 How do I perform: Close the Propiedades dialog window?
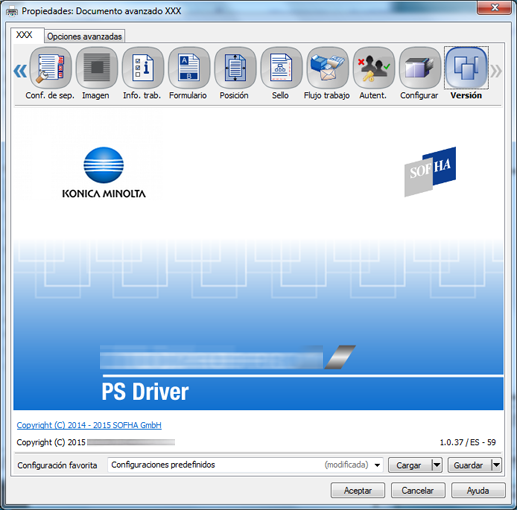tap(494, 7)
